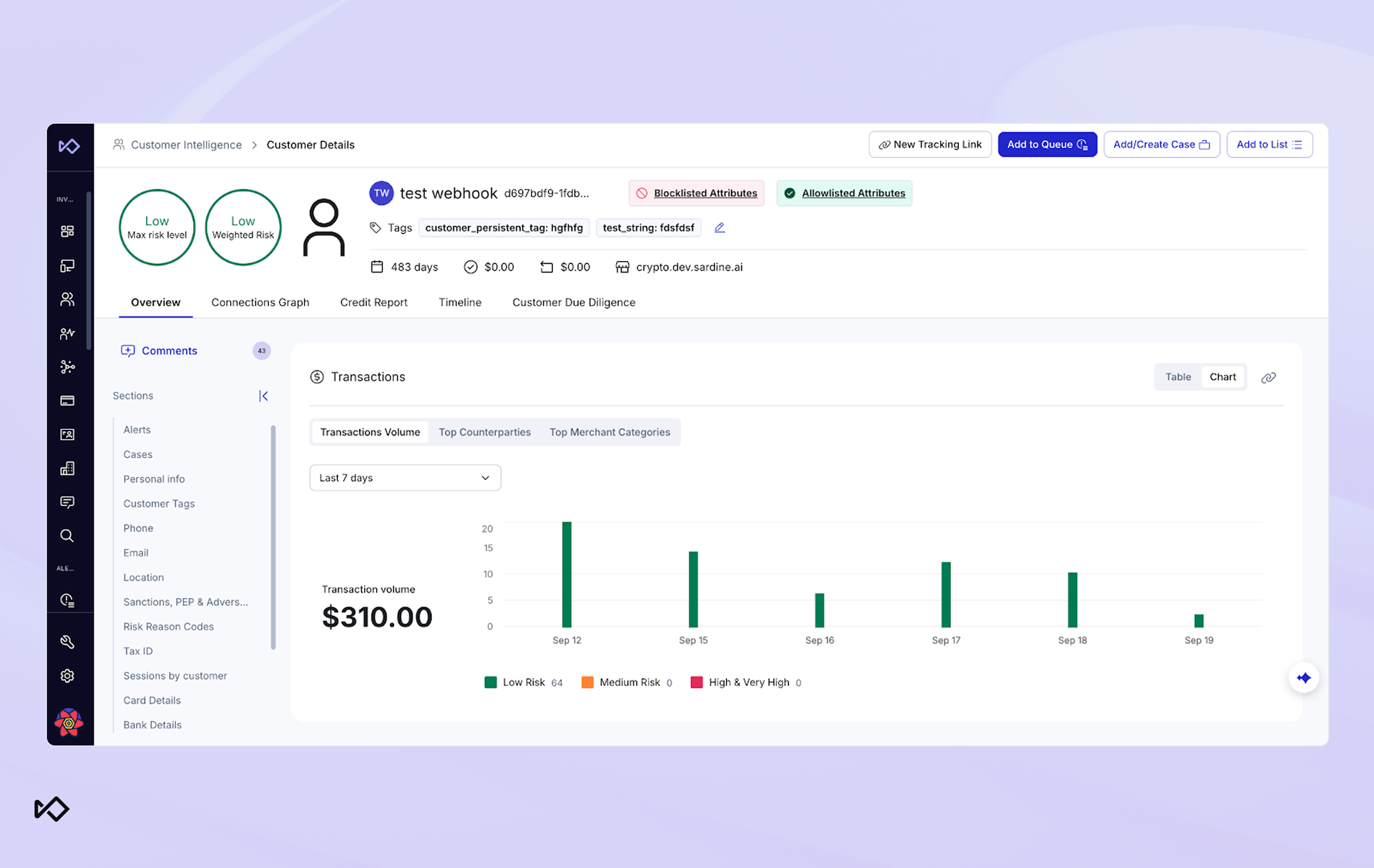Image resolution: width=1374 pixels, height=868 pixels.
Task: Open the Customer Due Diligence tab
Action: click(x=573, y=302)
